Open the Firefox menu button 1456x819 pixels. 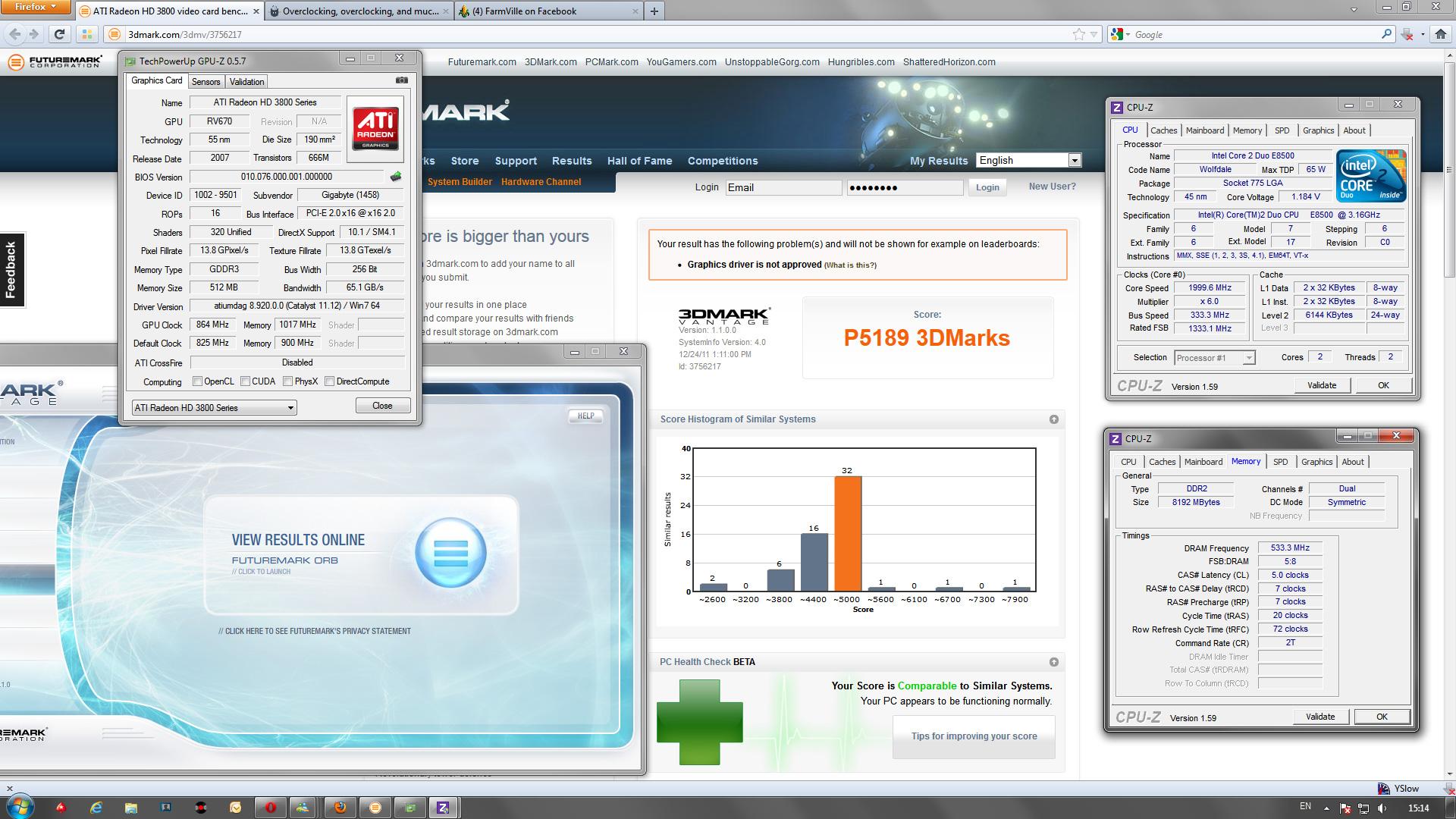coord(36,7)
